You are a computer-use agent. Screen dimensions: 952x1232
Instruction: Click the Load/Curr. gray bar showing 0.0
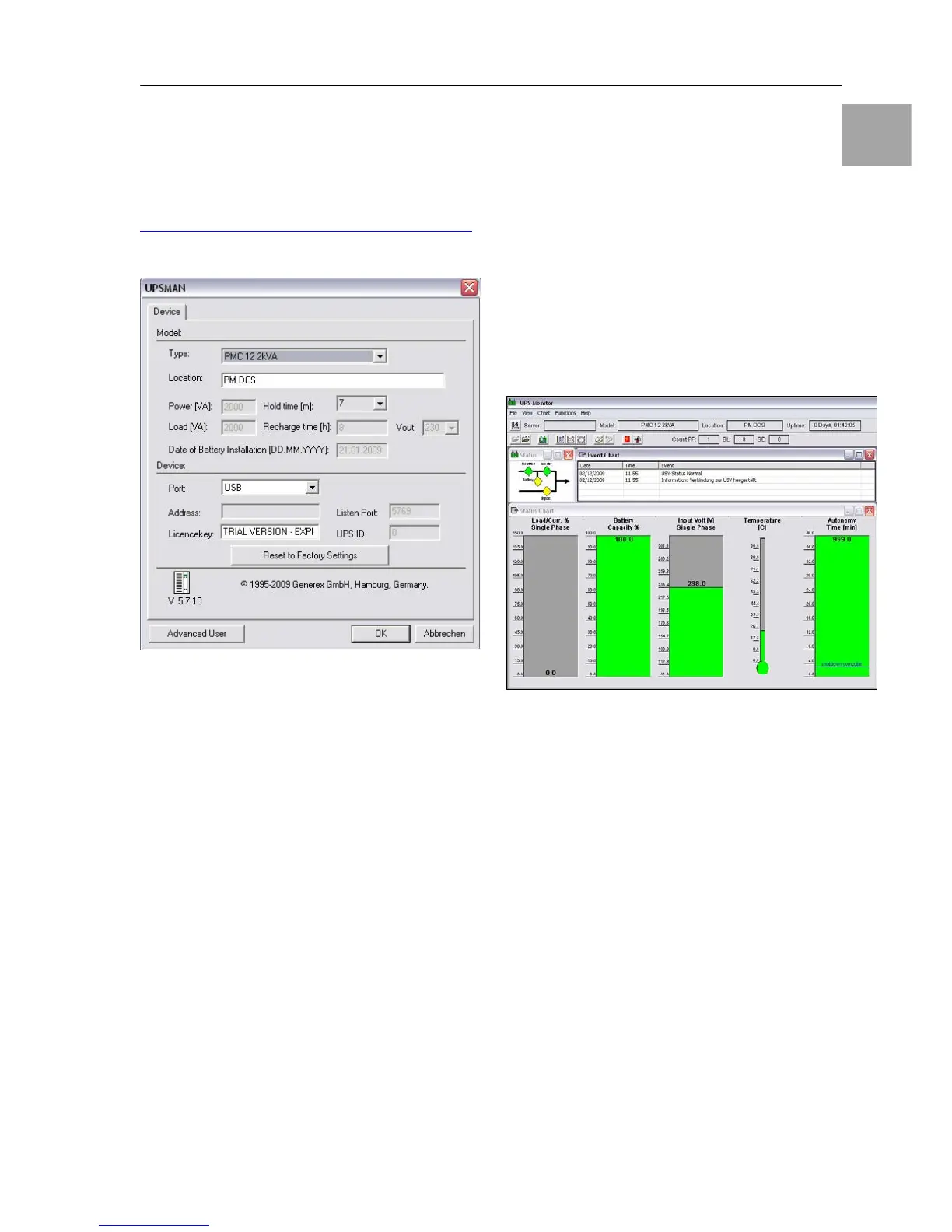click(x=551, y=606)
